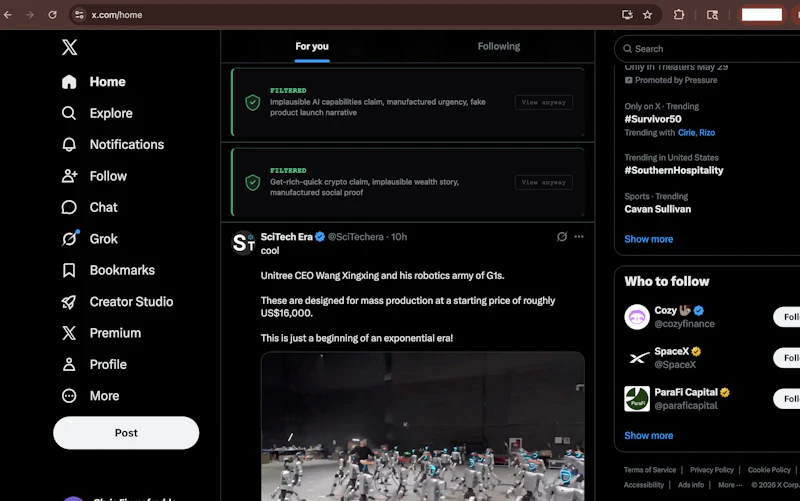Open the SciTech Era profile name
The height and width of the screenshot is (501, 800).
pyautogui.click(x=286, y=237)
